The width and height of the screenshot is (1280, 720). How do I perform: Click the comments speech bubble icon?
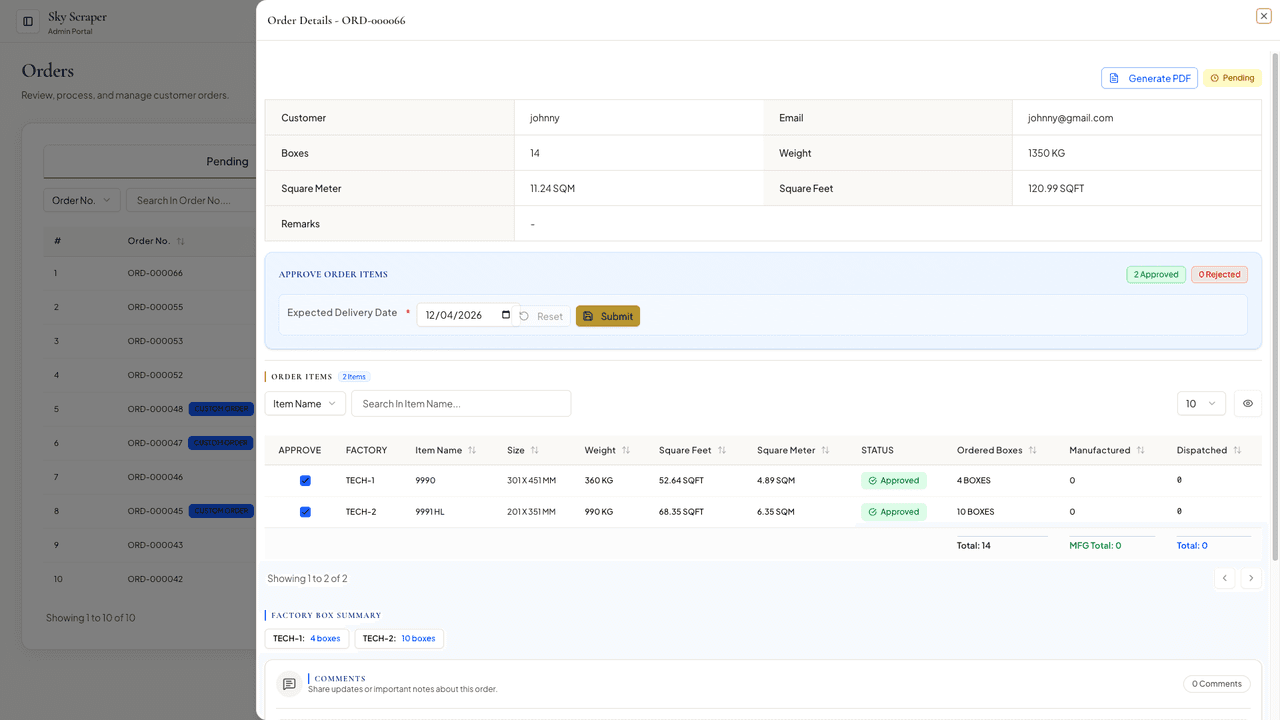(x=289, y=684)
